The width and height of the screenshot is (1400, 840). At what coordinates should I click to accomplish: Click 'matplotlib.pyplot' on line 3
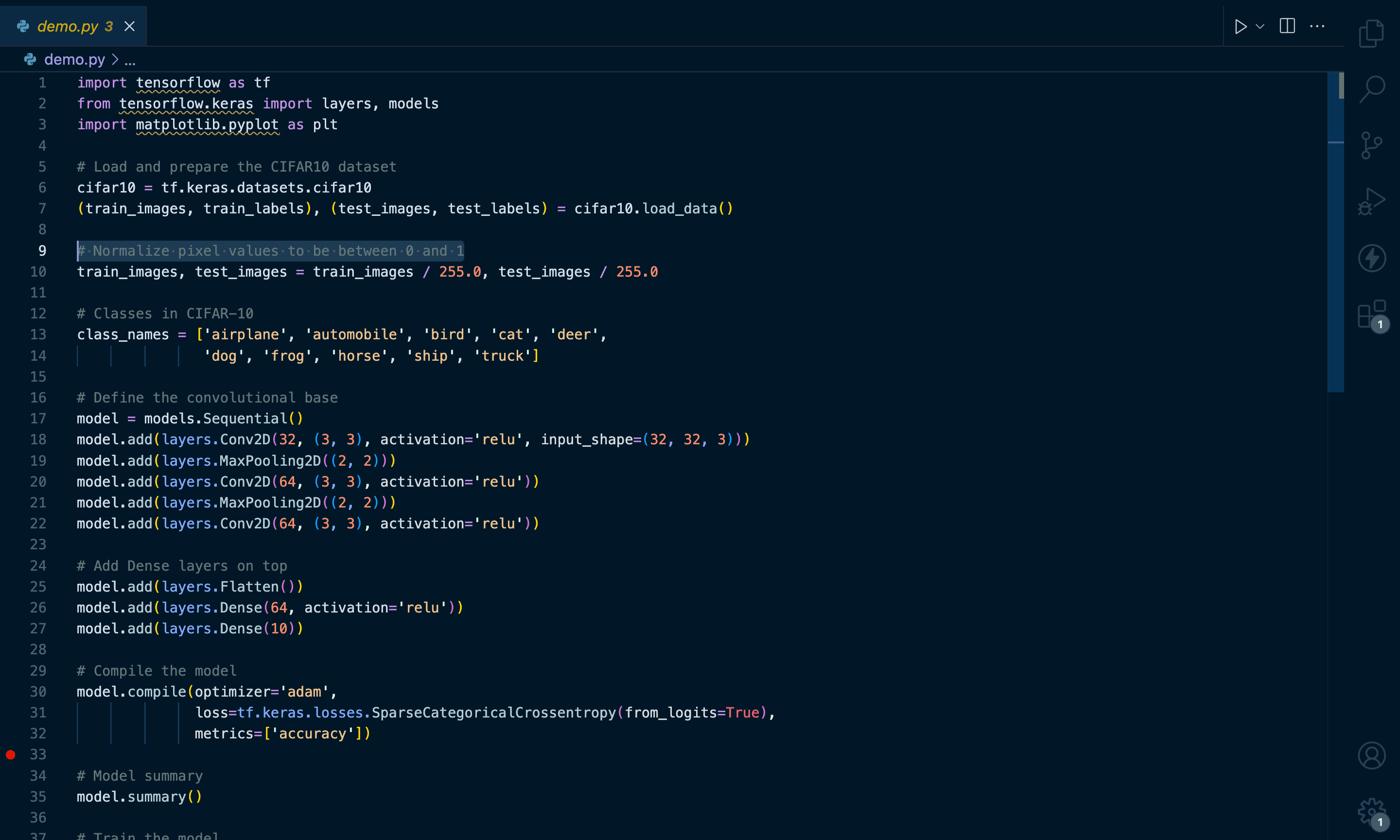[207, 124]
